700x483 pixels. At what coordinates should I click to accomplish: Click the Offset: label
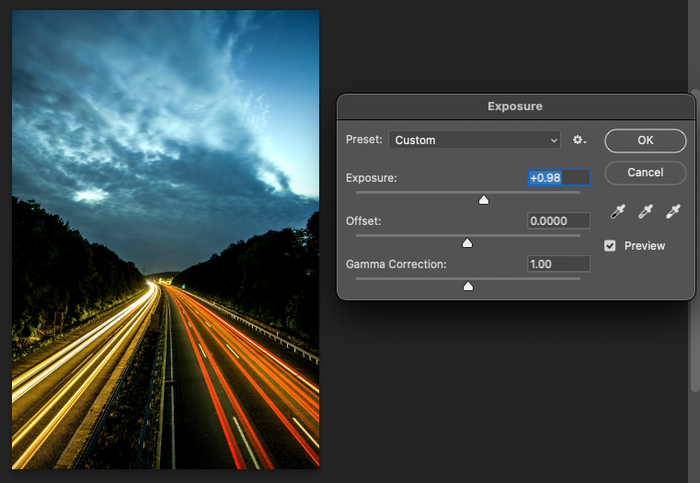(363, 221)
